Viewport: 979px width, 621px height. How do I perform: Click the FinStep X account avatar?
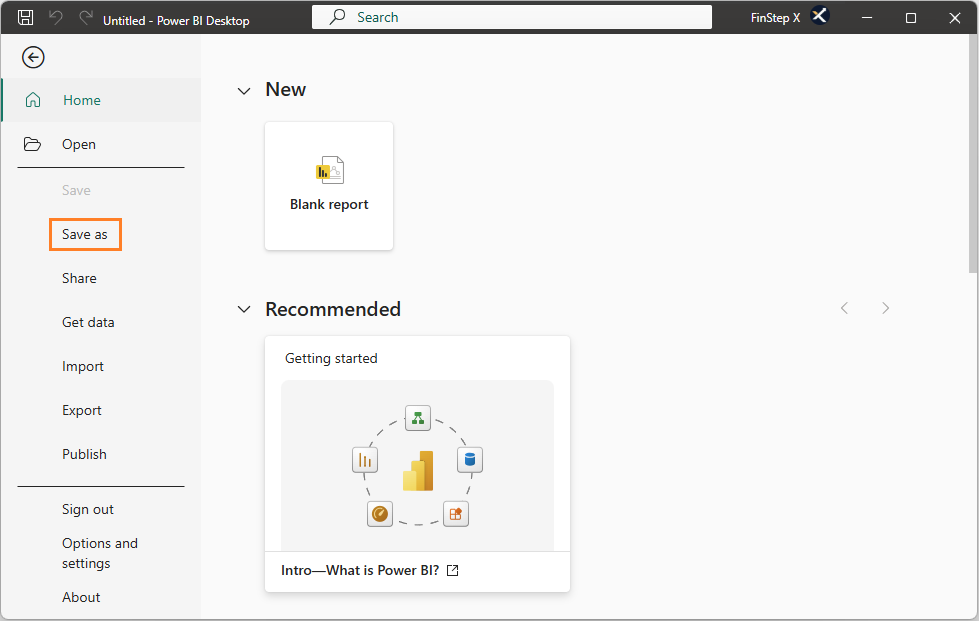coord(819,16)
